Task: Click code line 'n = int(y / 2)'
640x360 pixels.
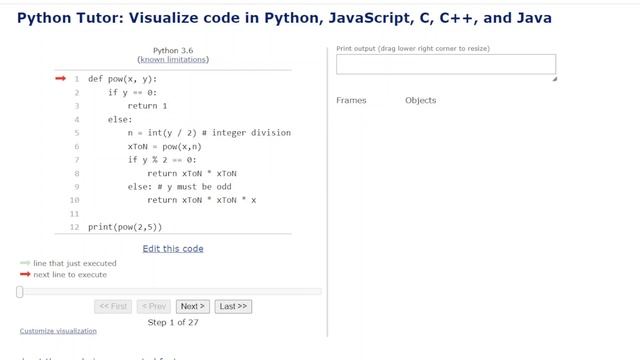Action: 162,133
